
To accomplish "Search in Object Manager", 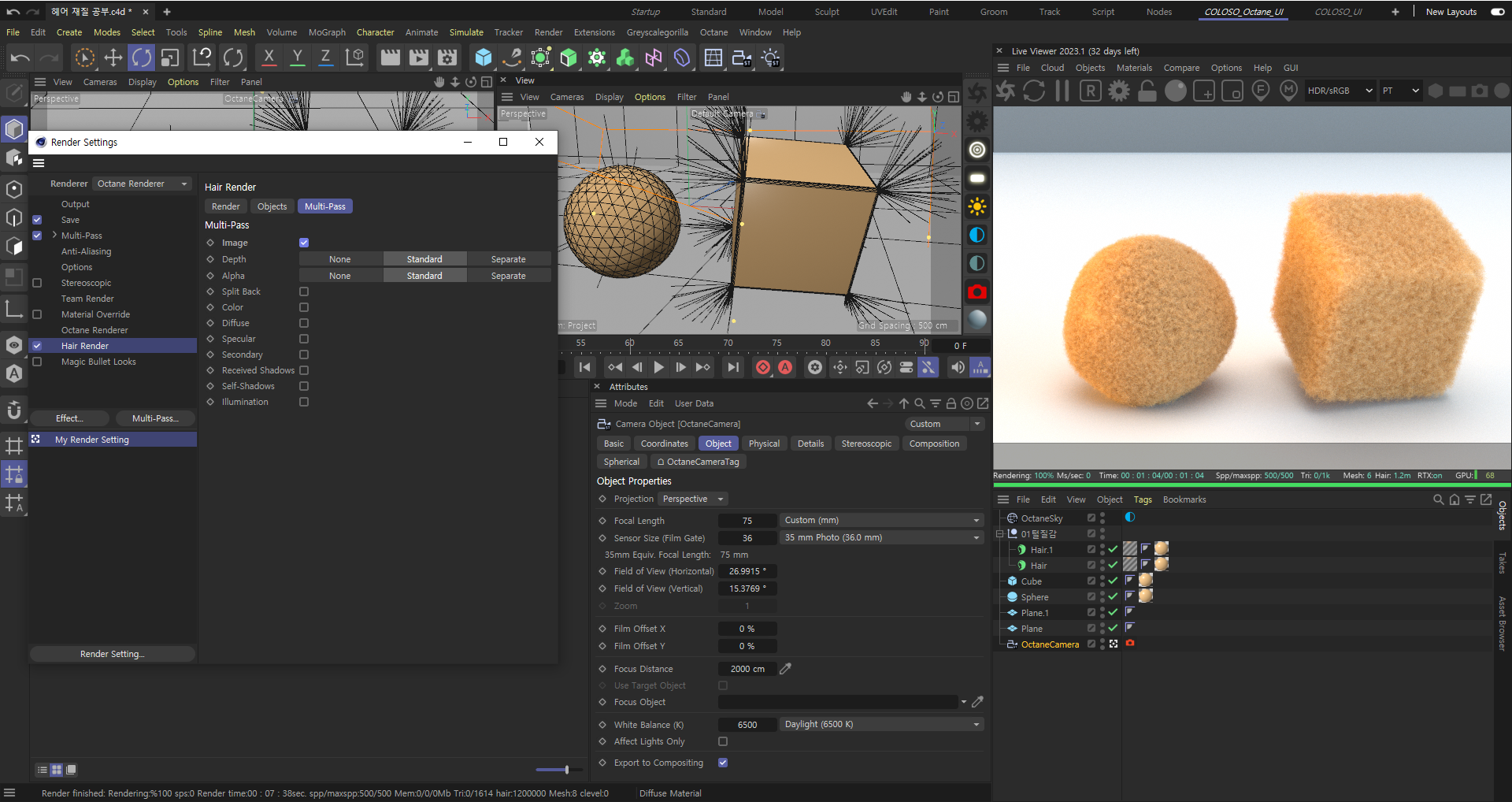I will pyautogui.click(x=1439, y=499).
